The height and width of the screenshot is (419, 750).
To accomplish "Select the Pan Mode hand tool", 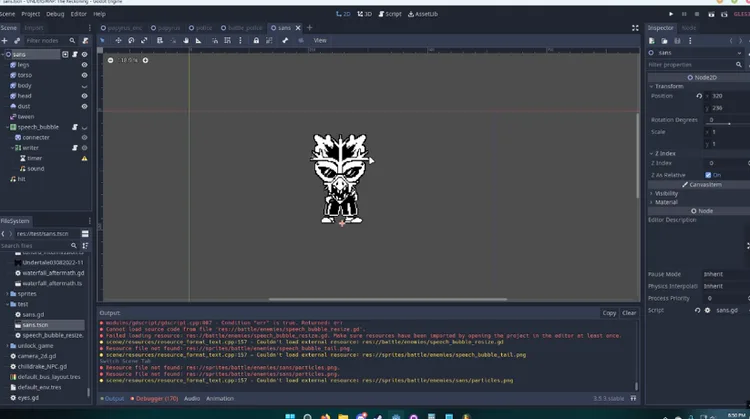I will click(186, 41).
